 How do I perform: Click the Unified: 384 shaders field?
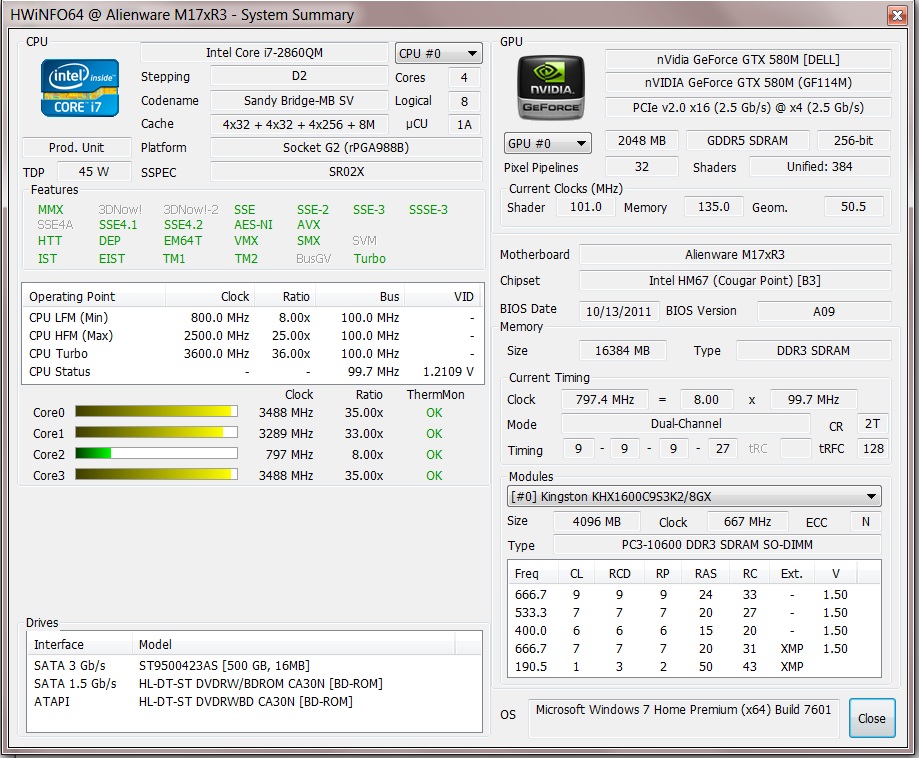click(819, 166)
